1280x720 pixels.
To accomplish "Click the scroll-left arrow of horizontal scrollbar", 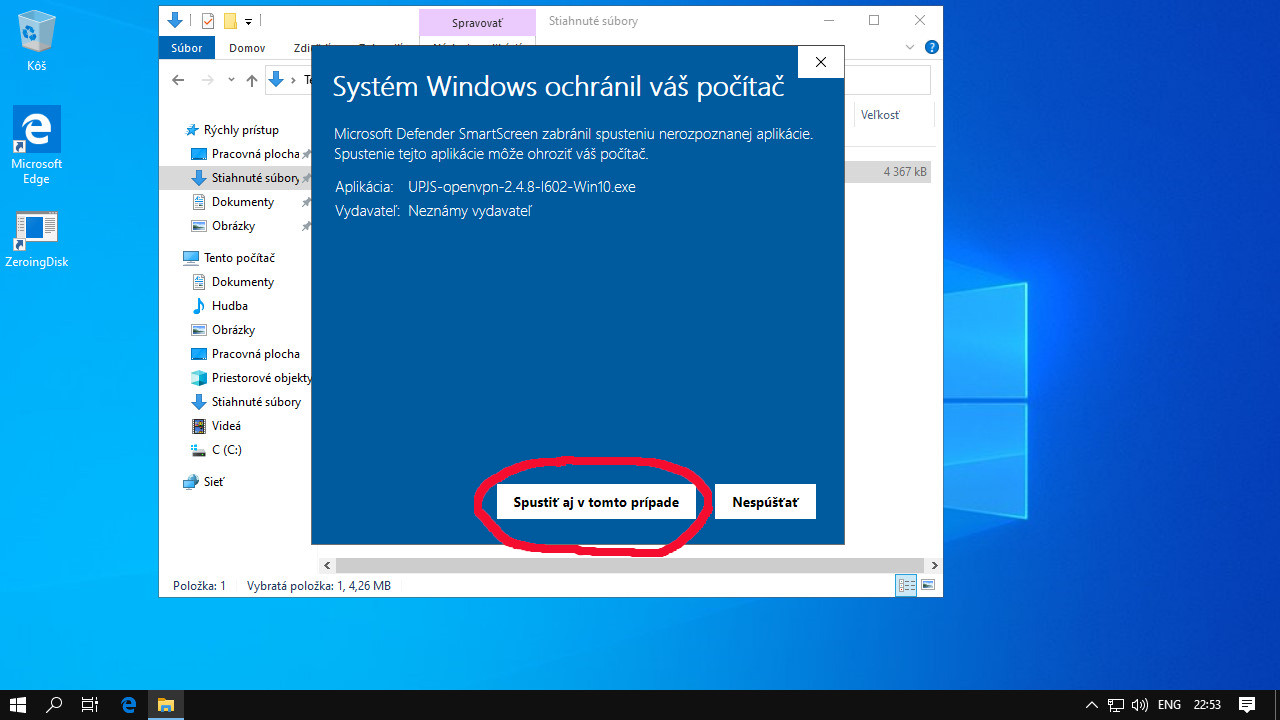I will tap(327, 566).
